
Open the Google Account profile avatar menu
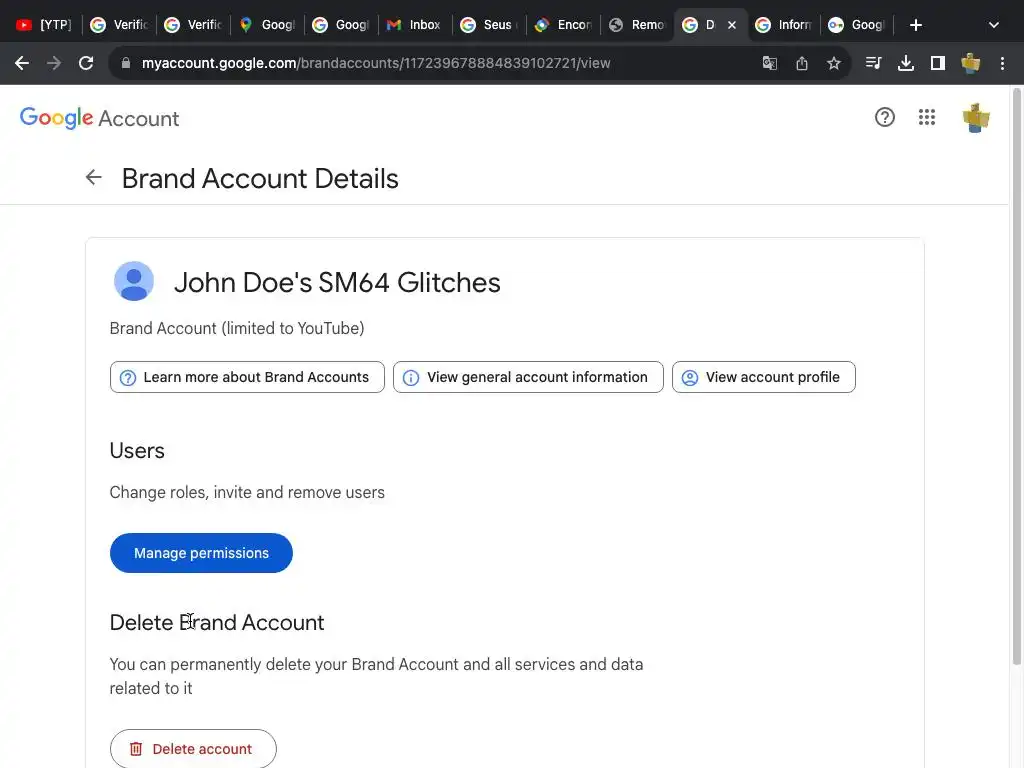coord(976,118)
